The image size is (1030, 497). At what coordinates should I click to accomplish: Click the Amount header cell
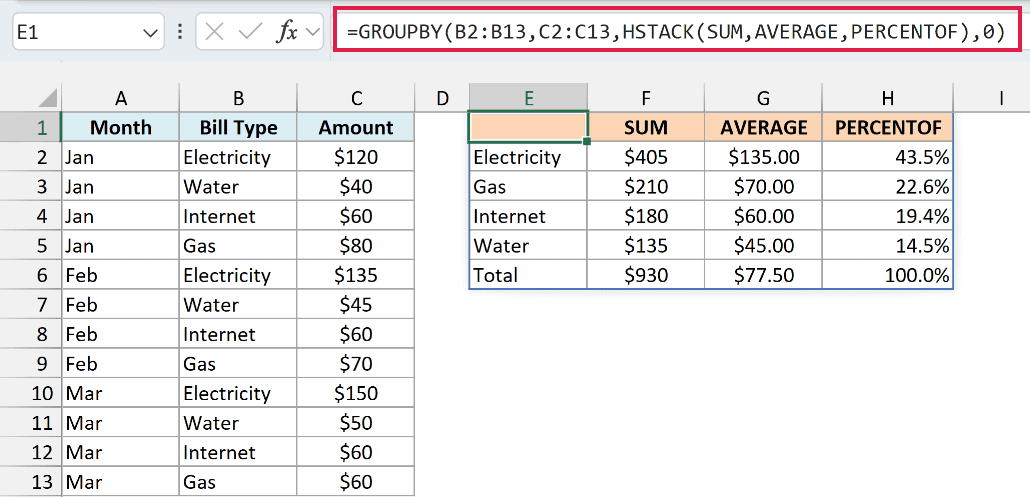[x=356, y=127]
